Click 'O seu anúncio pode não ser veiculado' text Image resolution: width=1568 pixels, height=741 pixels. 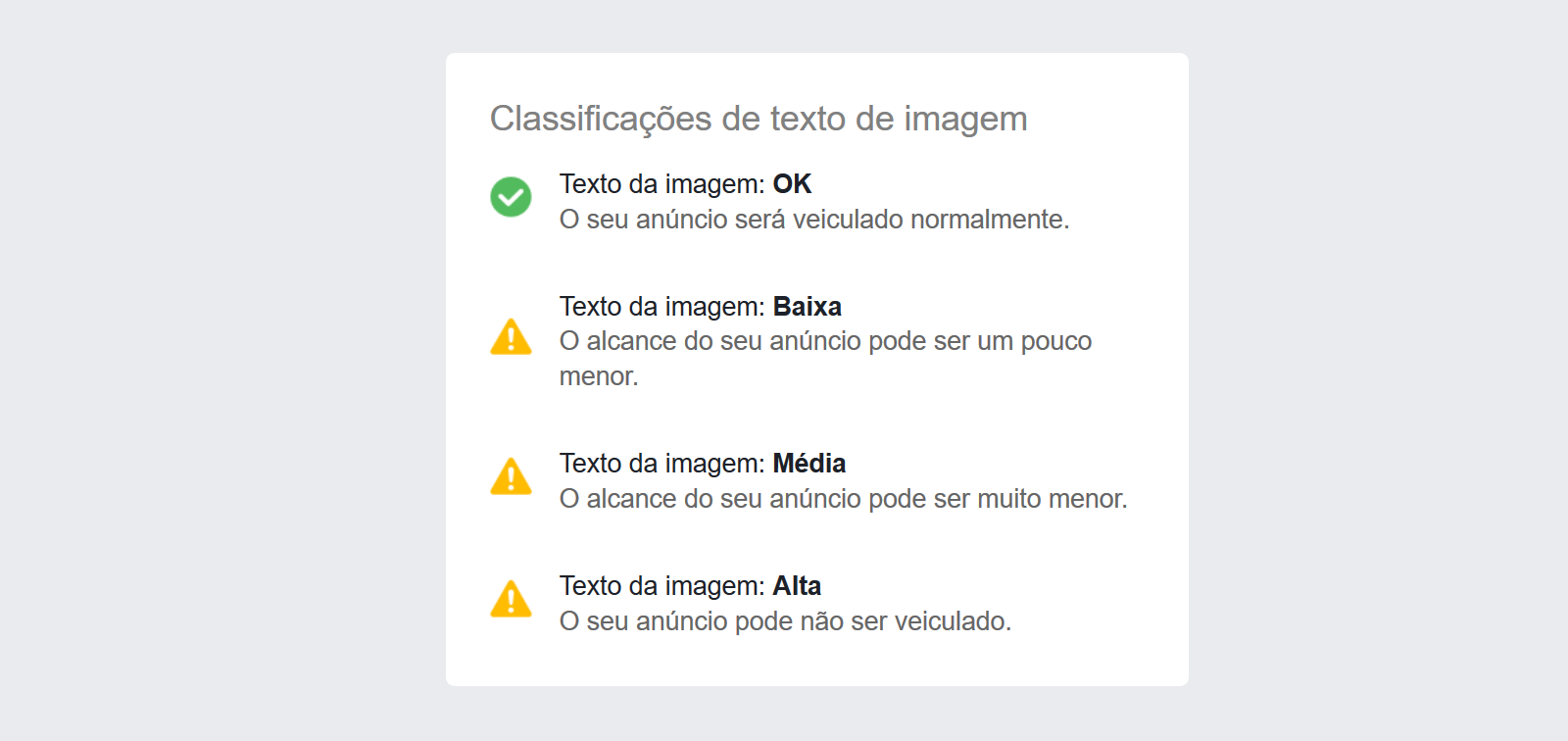(x=785, y=621)
